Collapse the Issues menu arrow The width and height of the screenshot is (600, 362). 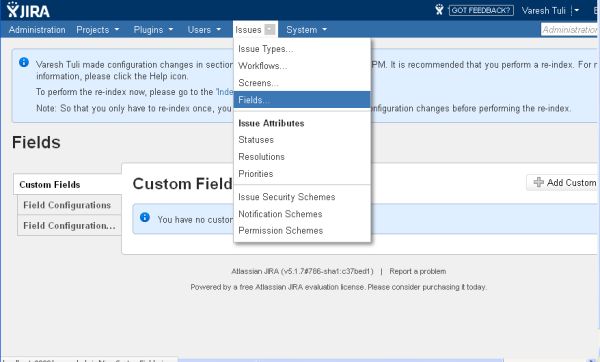tap(269, 29)
